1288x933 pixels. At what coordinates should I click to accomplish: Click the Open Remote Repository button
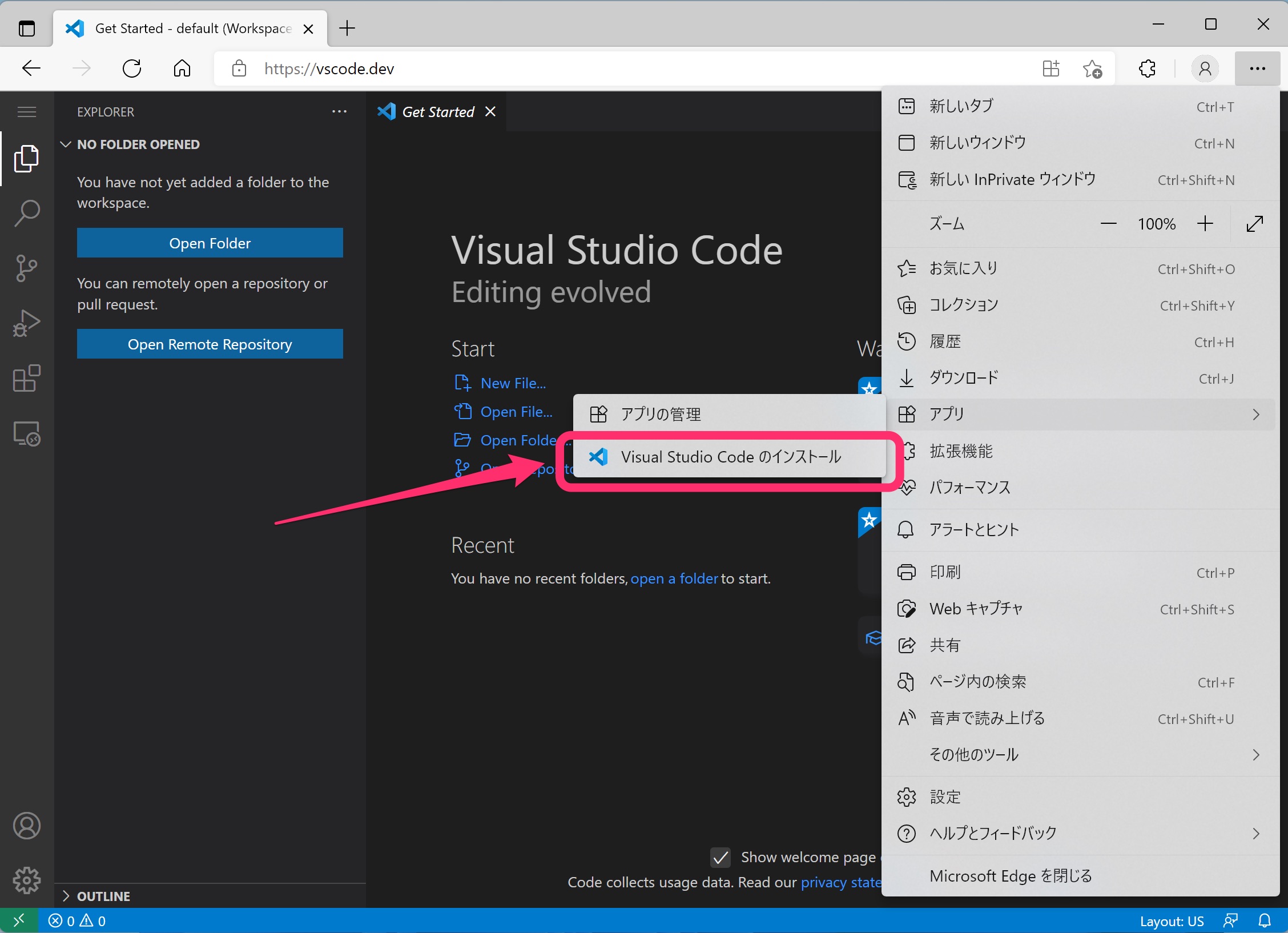[x=210, y=344]
